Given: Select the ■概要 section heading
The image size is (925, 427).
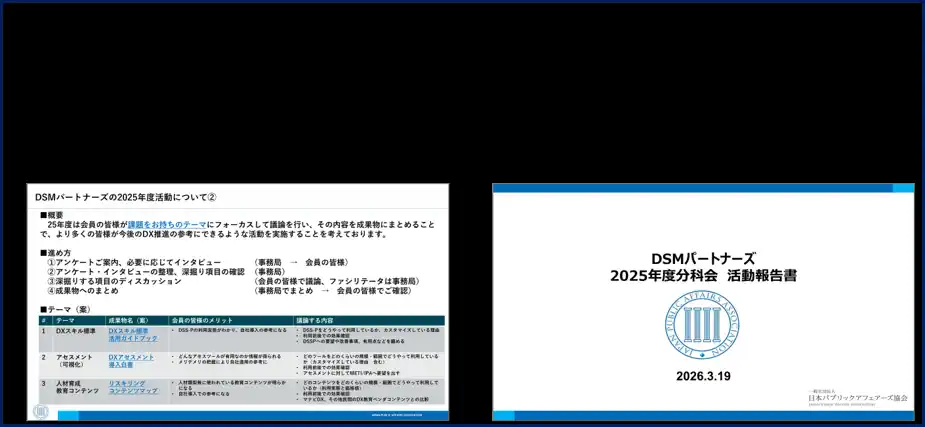Looking at the screenshot, I should click(52, 215).
